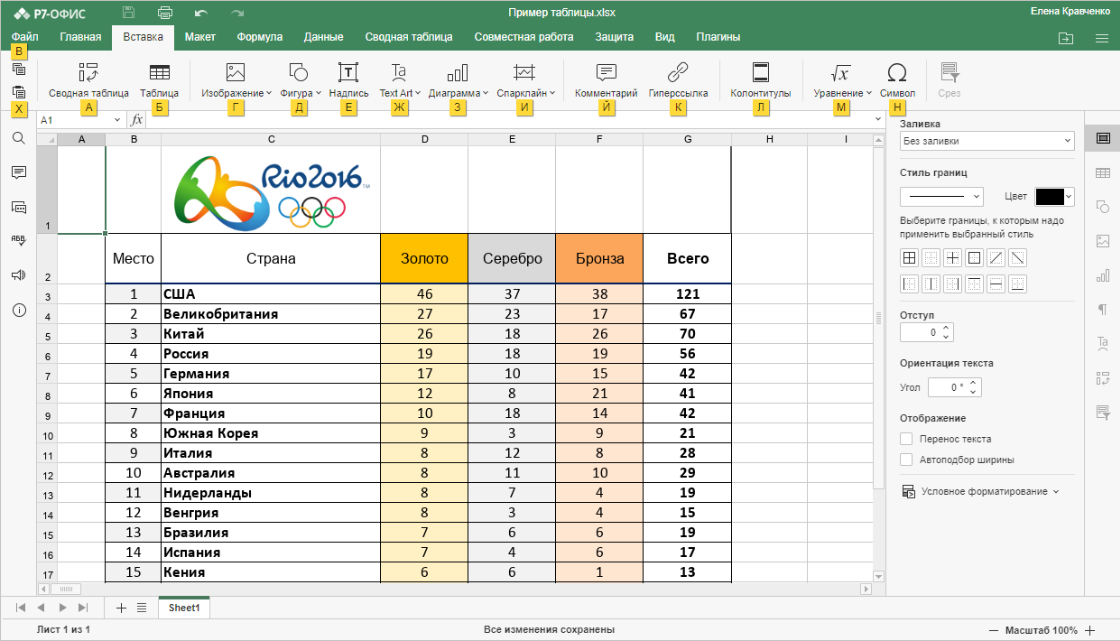Image resolution: width=1120 pixels, height=641 pixels.
Task: Open feedback and support megaphone icon
Action: point(19,275)
